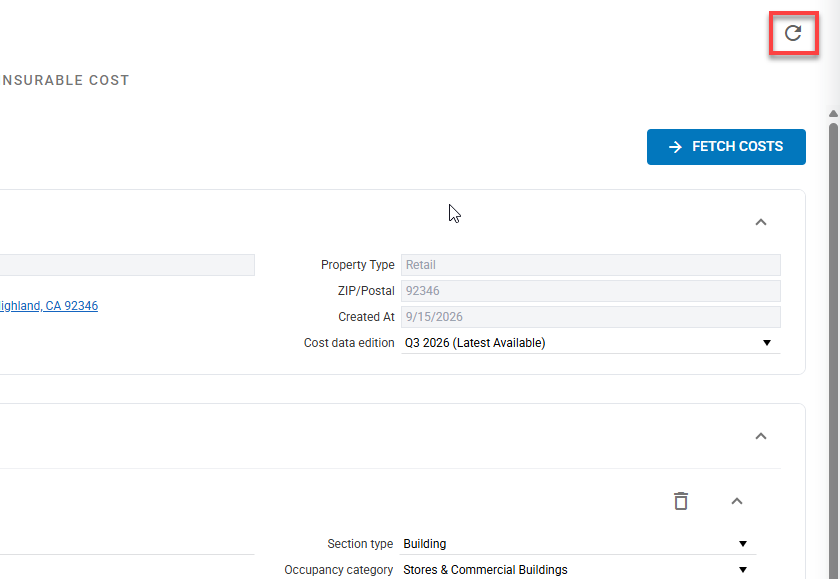Viewport: 840px width, 579px height.
Task: Click the gray input field left of Property Type
Action: tap(127, 265)
